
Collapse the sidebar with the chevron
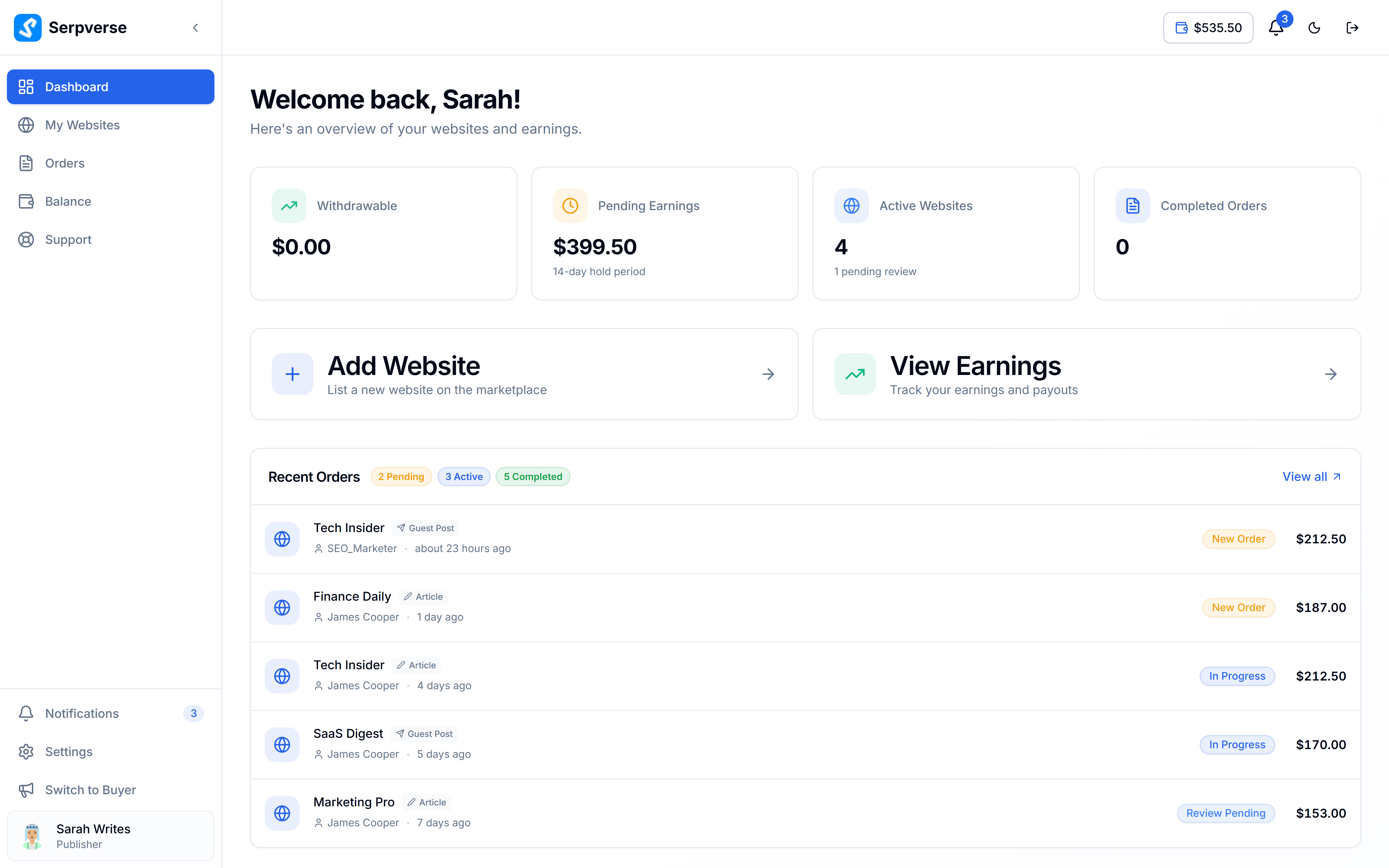coord(195,27)
